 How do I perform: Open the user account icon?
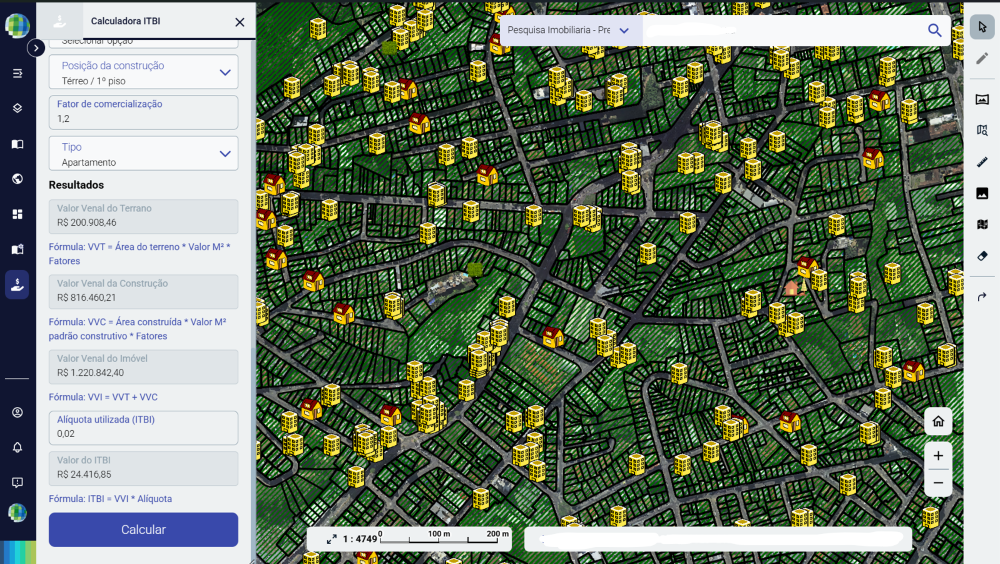[17, 412]
